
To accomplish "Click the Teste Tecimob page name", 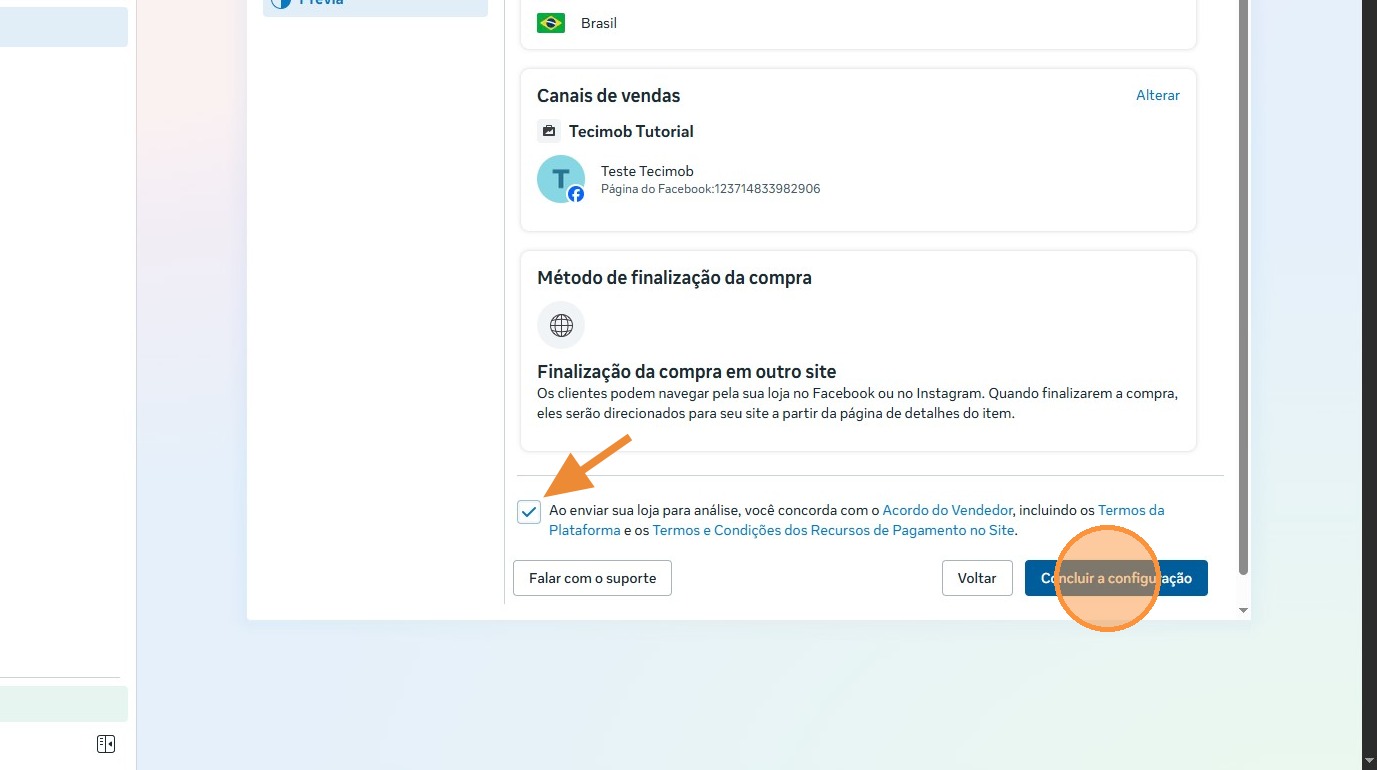I will pos(647,171).
